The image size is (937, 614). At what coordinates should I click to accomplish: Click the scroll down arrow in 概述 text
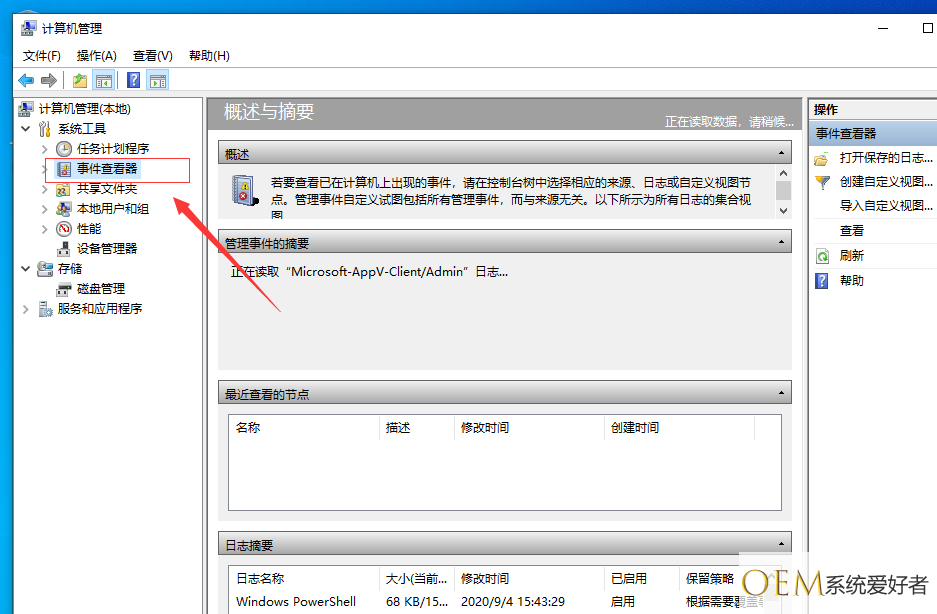point(783,211)
